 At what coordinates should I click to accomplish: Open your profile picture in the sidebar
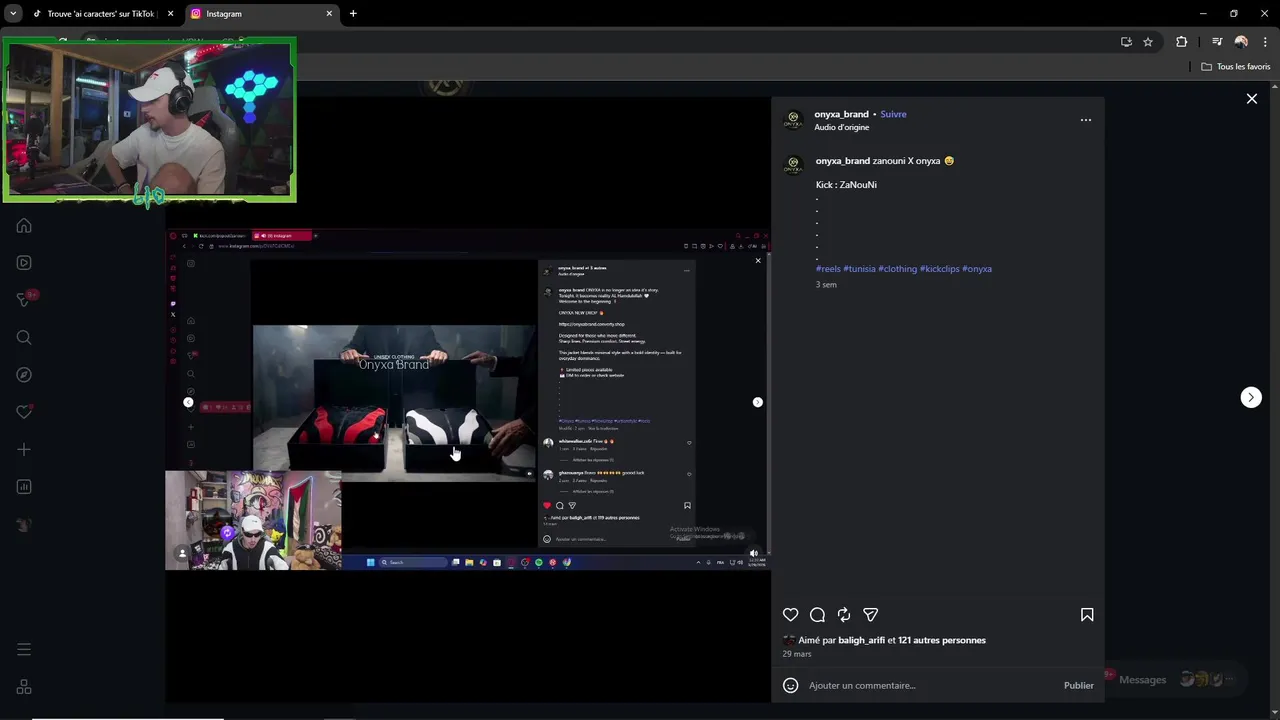pyautogui.click(x=24, y=525)
